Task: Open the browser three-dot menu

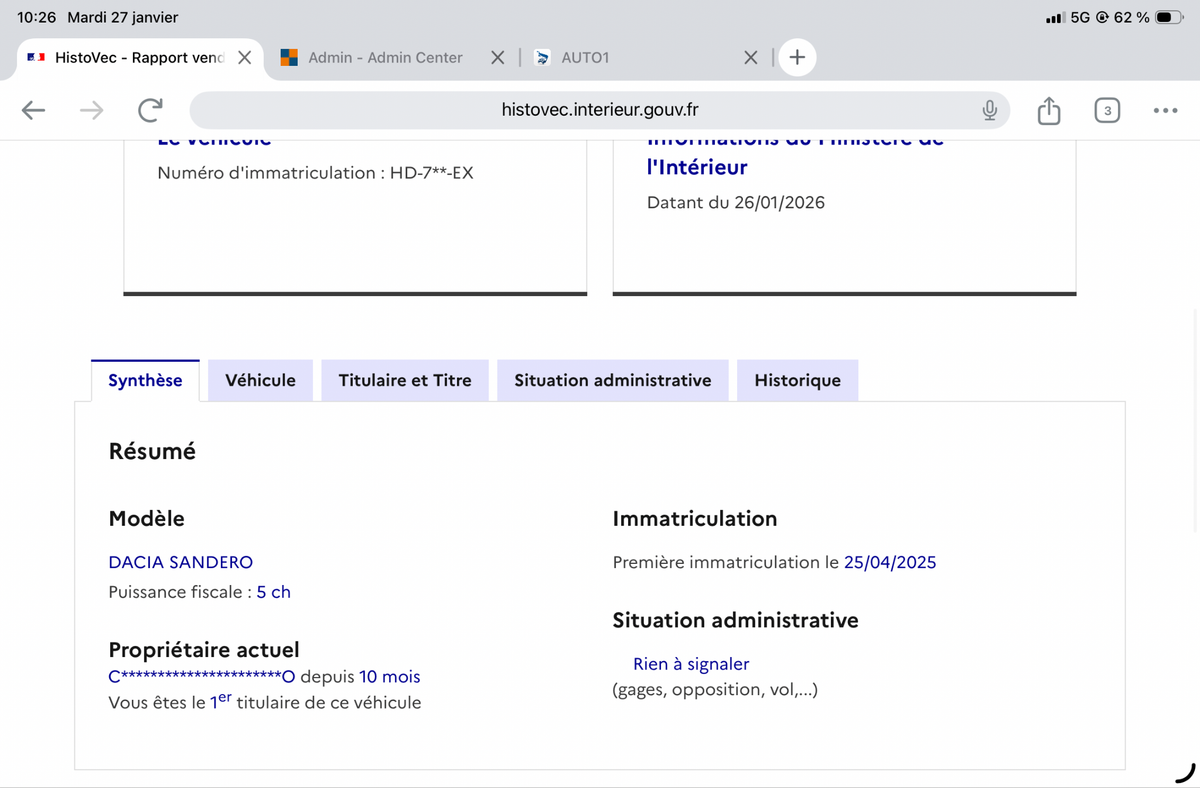Action: pos(1165,110)
